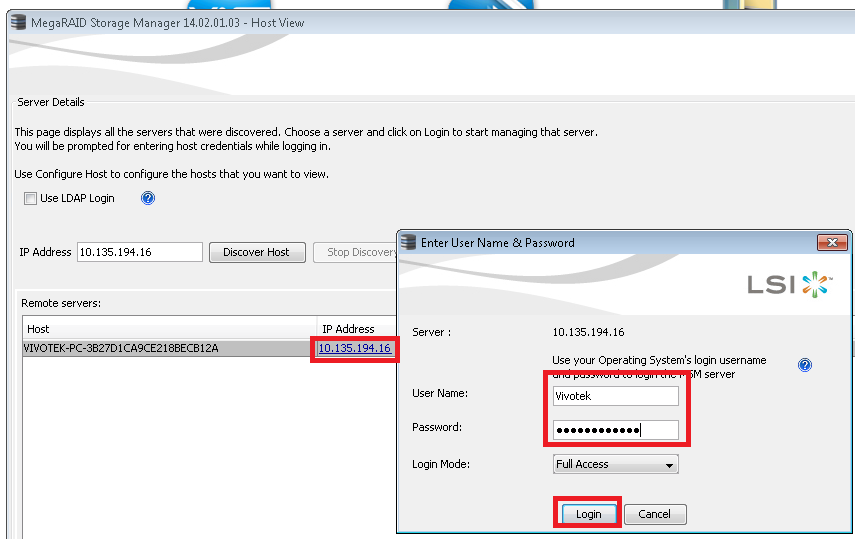Click the LSI logo in login dialog

point(790,284)
